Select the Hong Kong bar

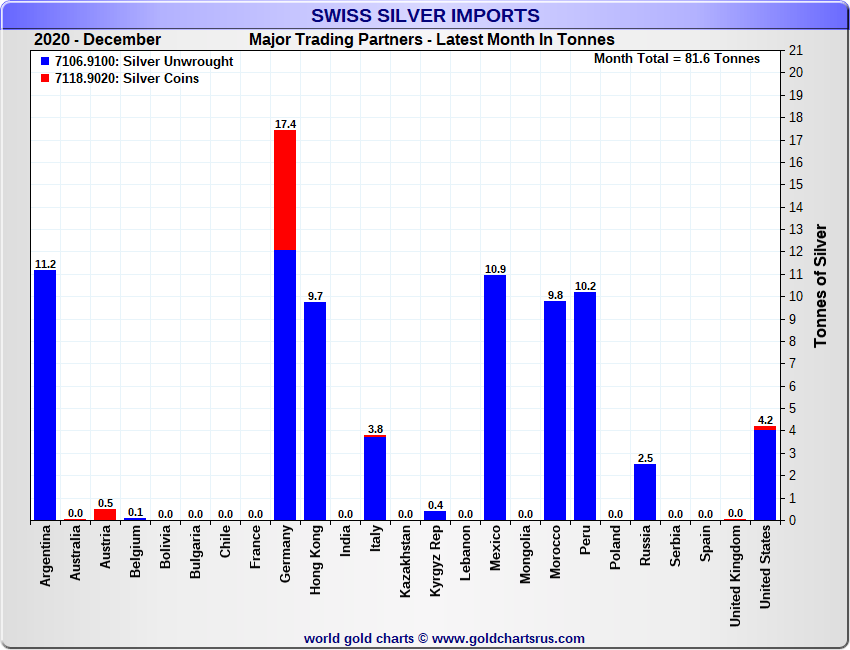click(315, 411)
